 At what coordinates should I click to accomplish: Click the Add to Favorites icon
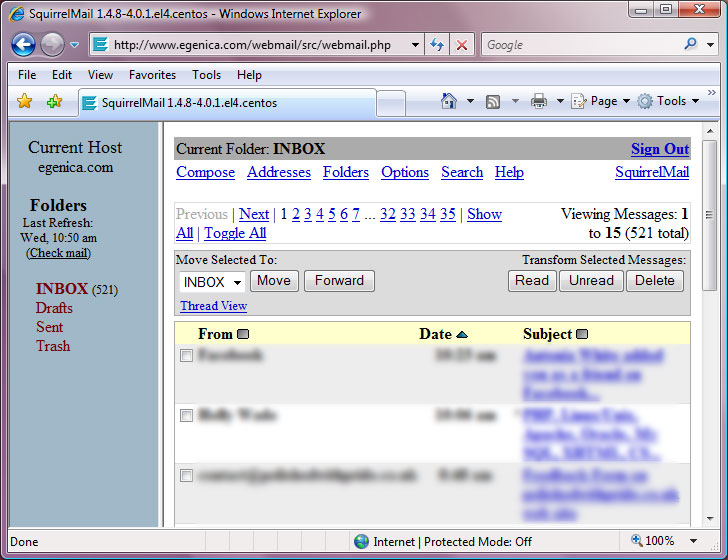coord(55,101)
